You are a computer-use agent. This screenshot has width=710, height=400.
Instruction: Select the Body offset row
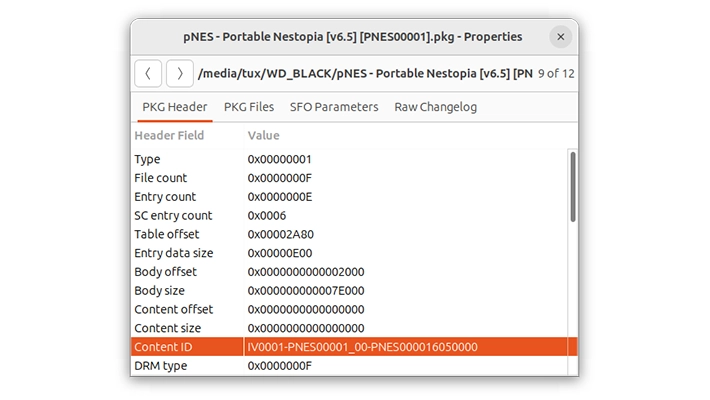tap(349, 272)
